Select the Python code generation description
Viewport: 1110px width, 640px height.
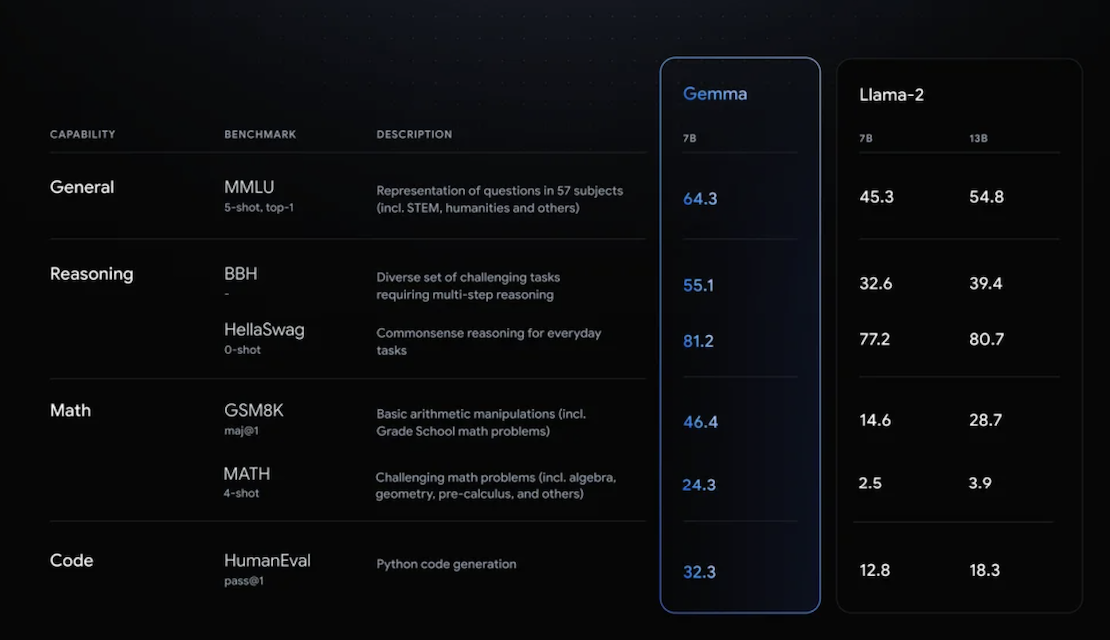coord(446,564)
